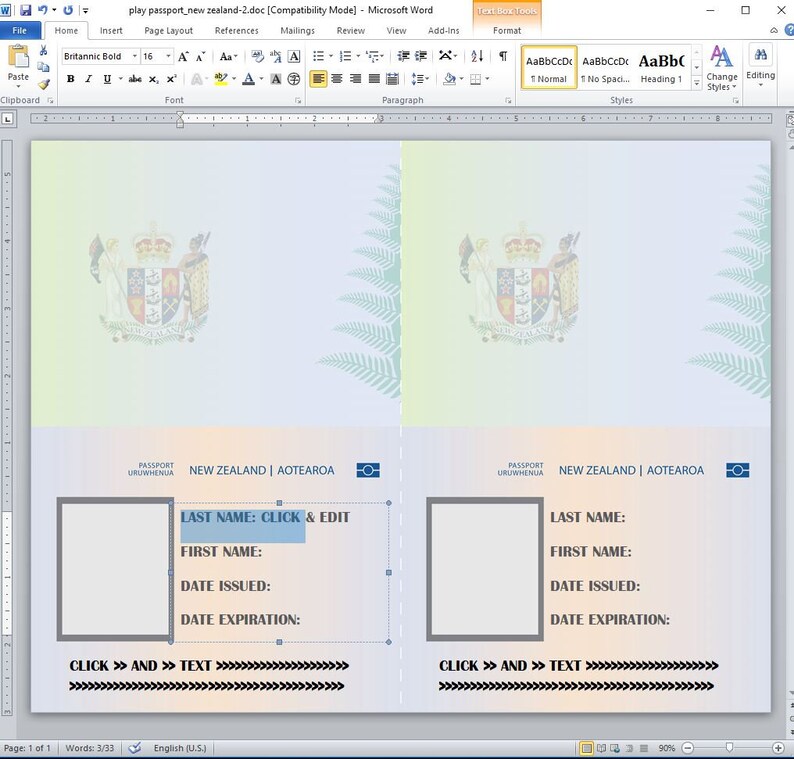Expand the Styles gallery More arrow
Image resolution: width=794 pixels, height=759 pixels.
click(x=697, y=84)
